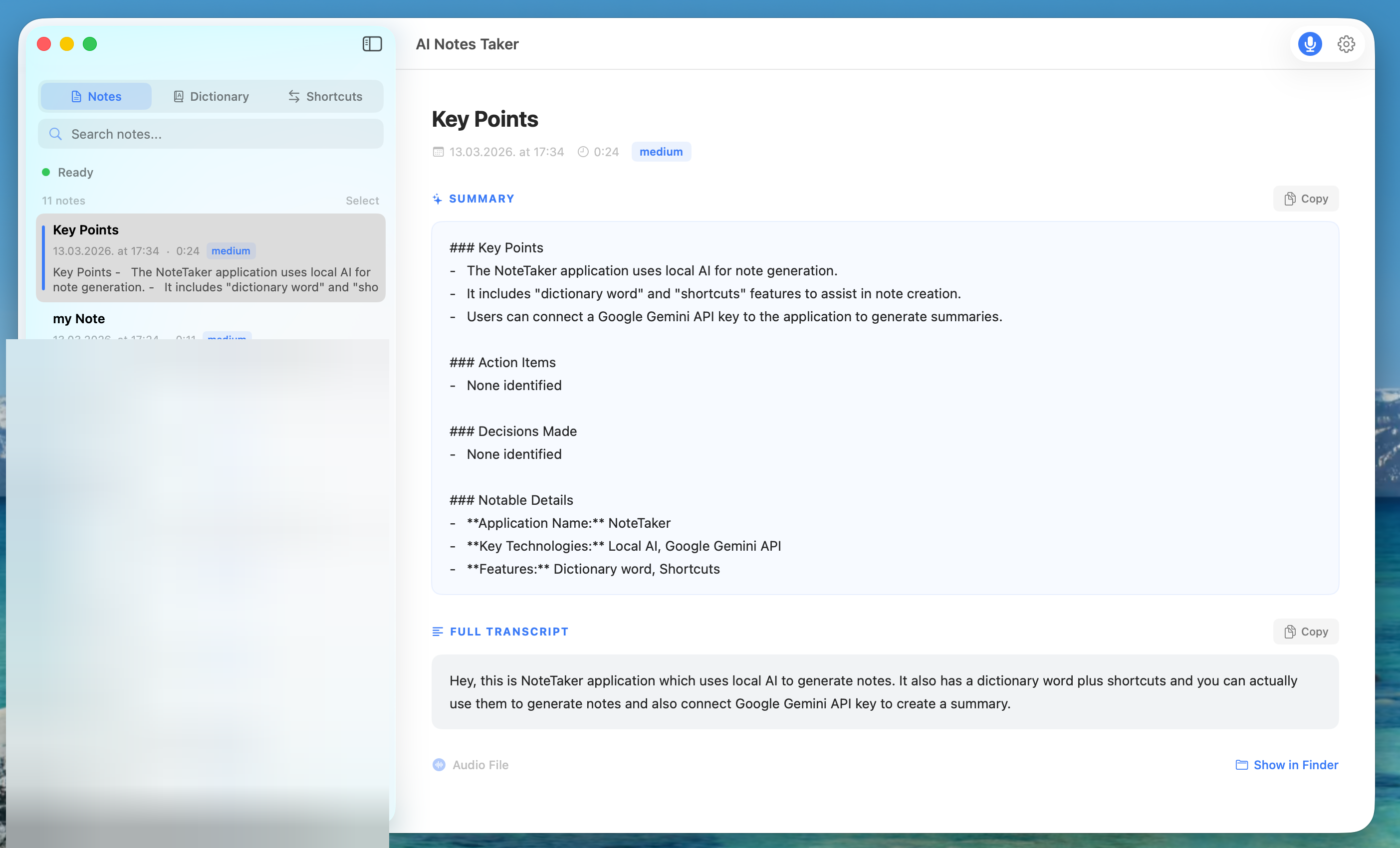The width and height of the screenshot is (1400, 848).
Task: Open the Shortcuts tab
Action: (325, 97)
